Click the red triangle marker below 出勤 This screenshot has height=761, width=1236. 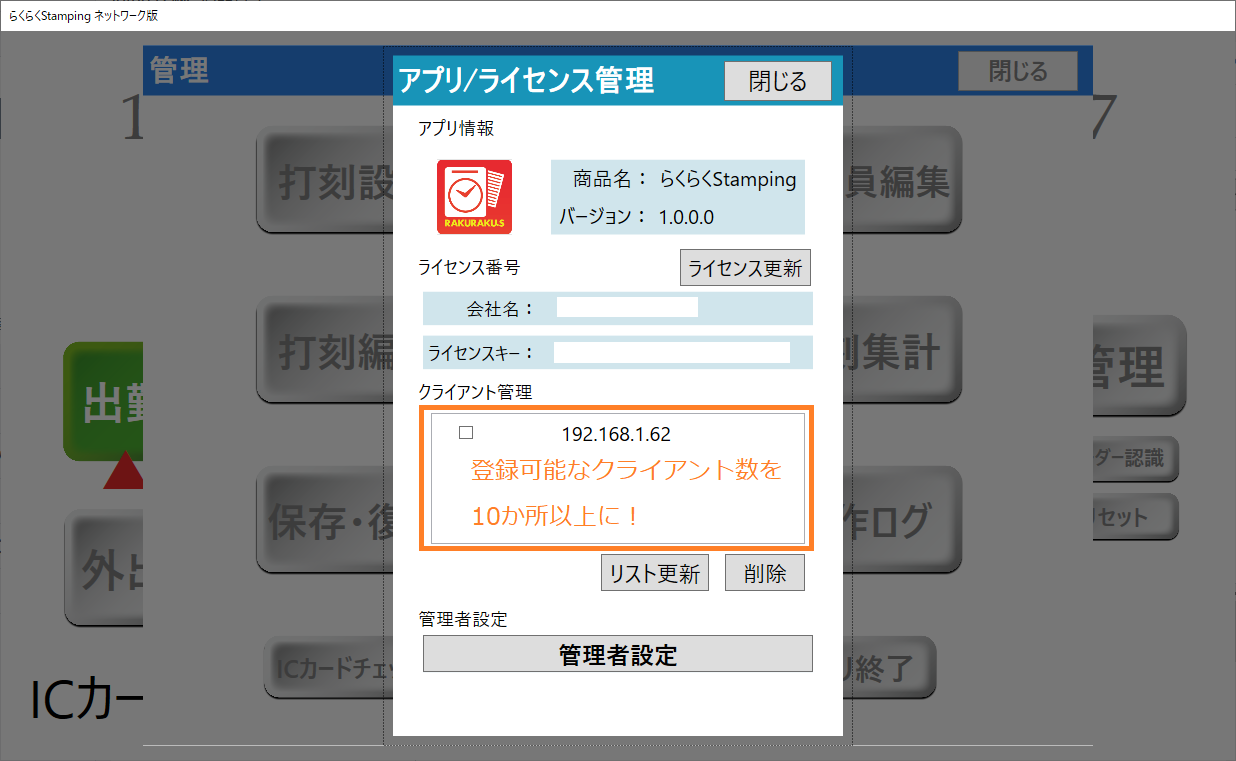point(125,471)
